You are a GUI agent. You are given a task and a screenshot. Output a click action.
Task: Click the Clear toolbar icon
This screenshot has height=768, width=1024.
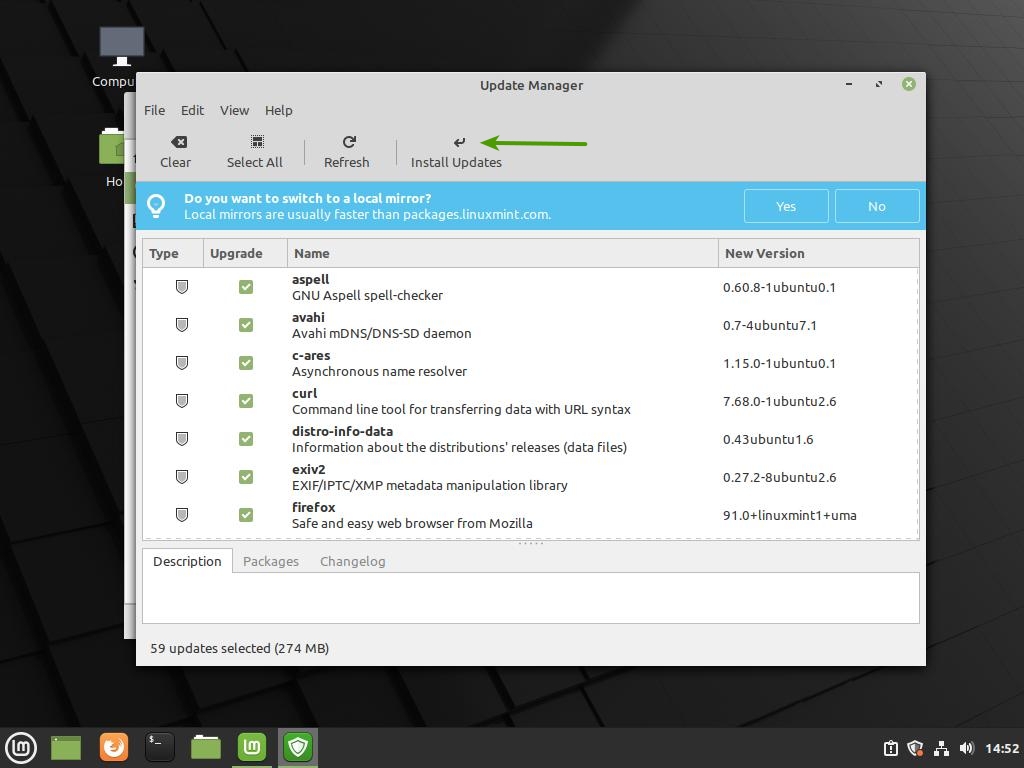pos(177,142)
